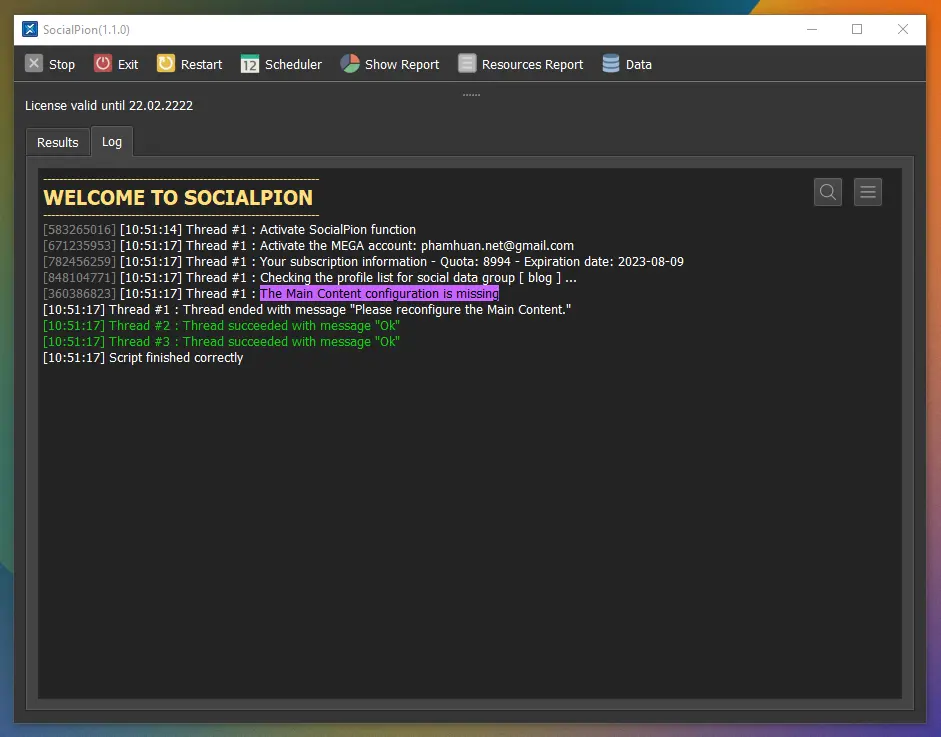Minimize the SocialPion window
The width and height of the screenshot is (941, 737).
811,29
